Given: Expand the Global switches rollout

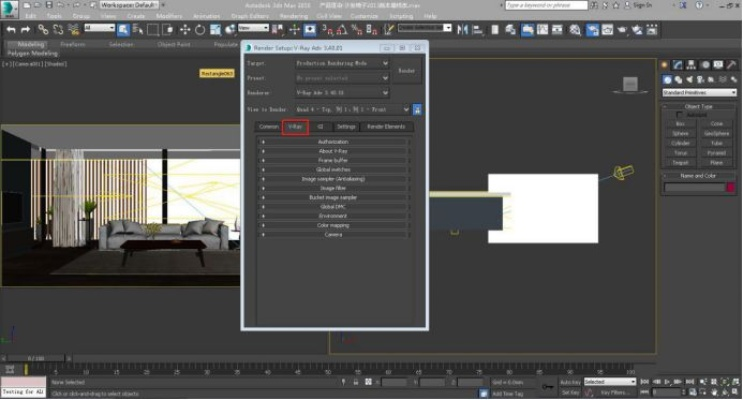Looking at the screenshot, I should (333, 169).
